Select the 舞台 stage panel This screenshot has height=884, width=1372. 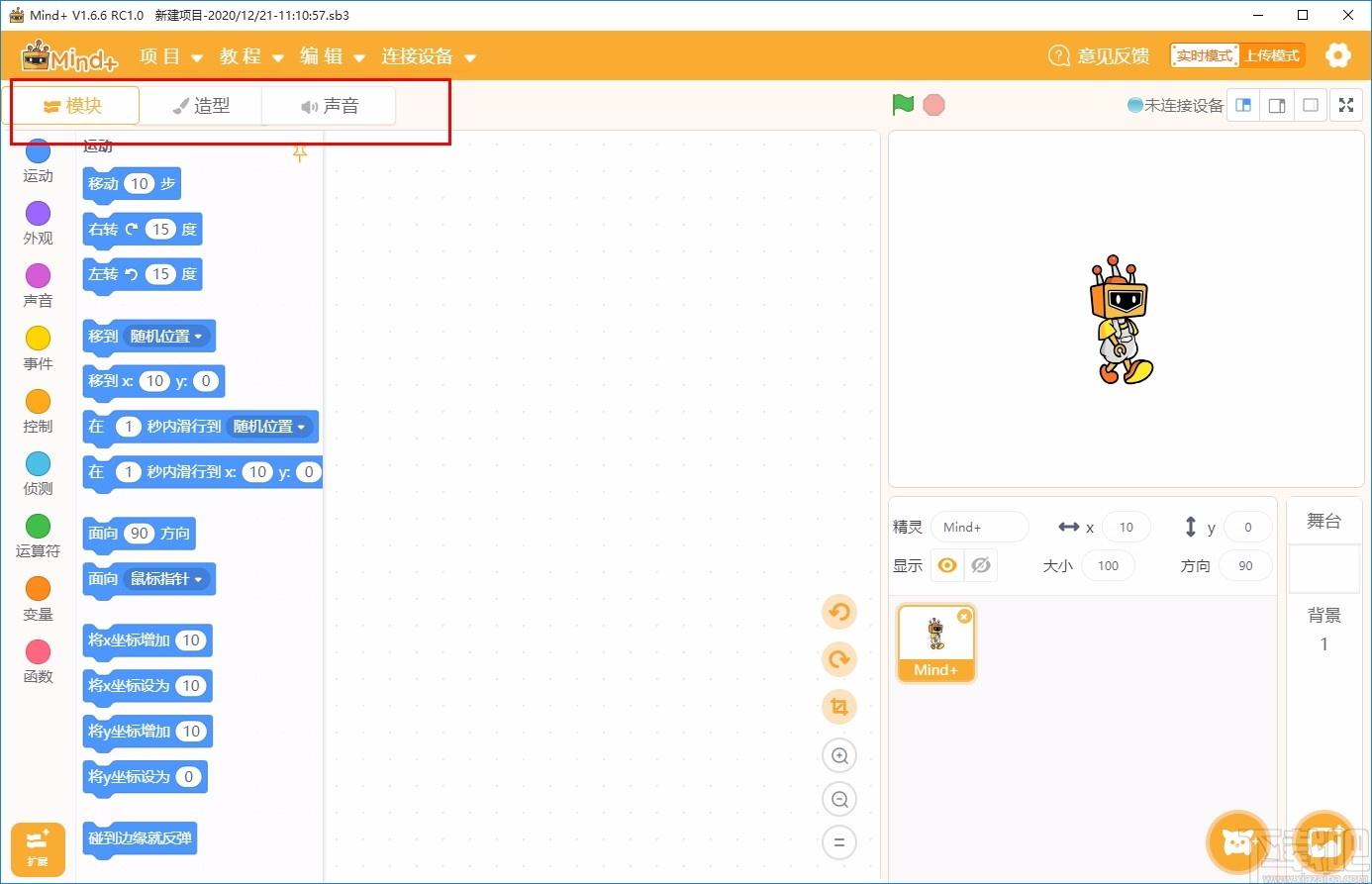click(1323, 521)
